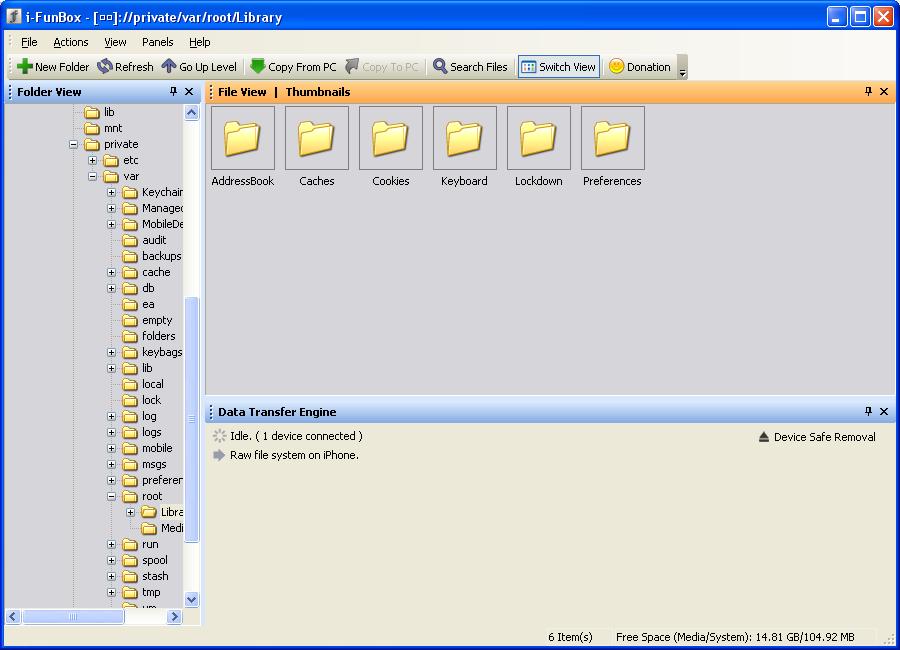This screenshot has height=650, width=900.
Task: Pin the Folder View panel
Action: tap(173, 92)
